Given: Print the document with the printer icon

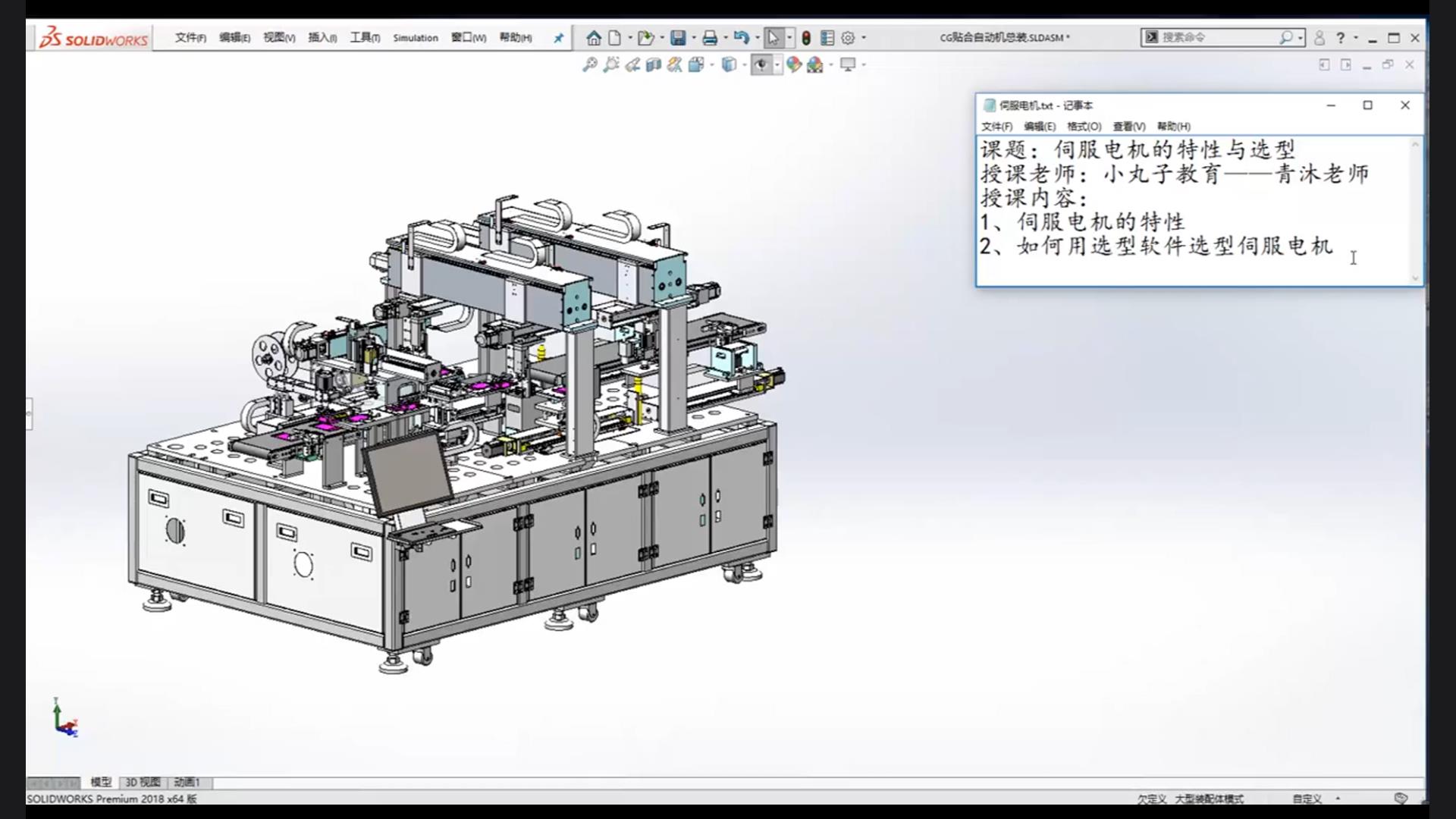Looking at the screenshot, I should (710, 38).
